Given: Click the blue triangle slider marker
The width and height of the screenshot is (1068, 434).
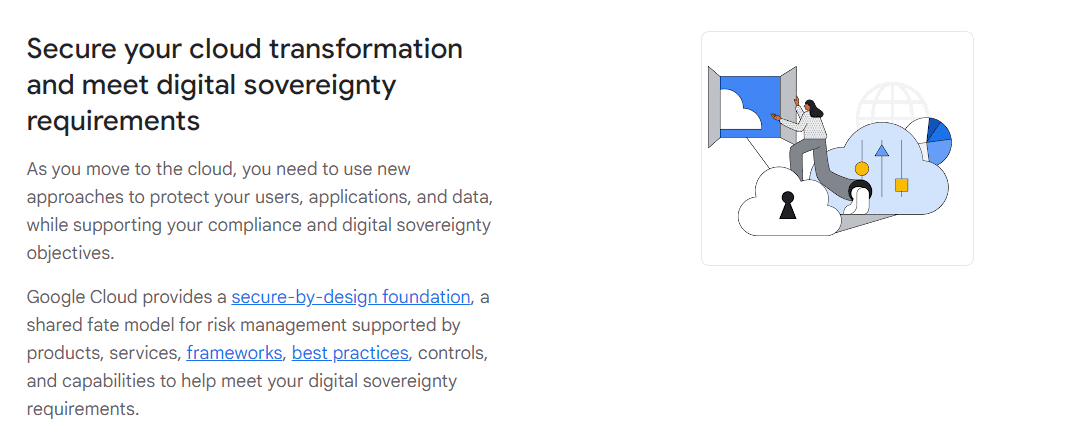Looking at the screenshot, I should pos(881,151).
